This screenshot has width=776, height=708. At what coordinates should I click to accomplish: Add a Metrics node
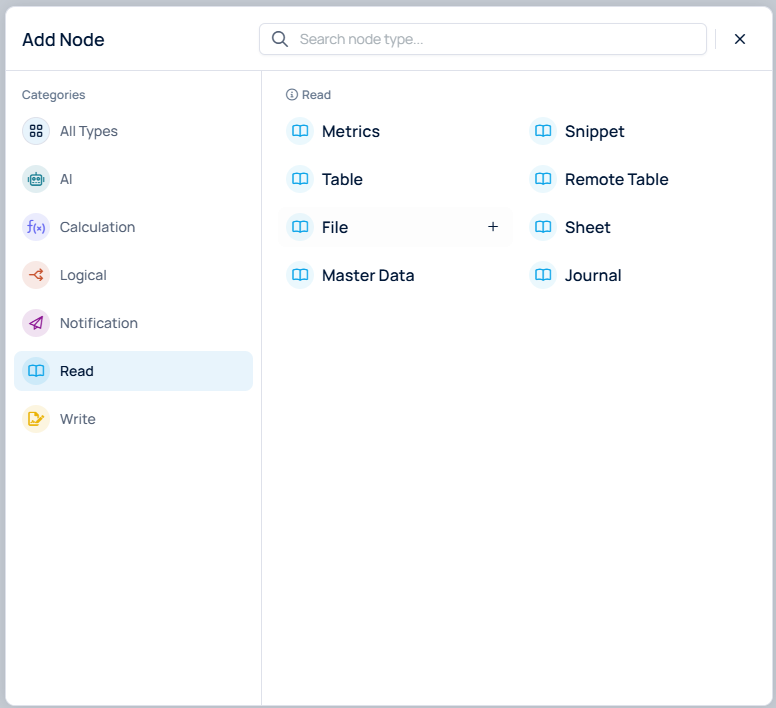click(350, 131)
